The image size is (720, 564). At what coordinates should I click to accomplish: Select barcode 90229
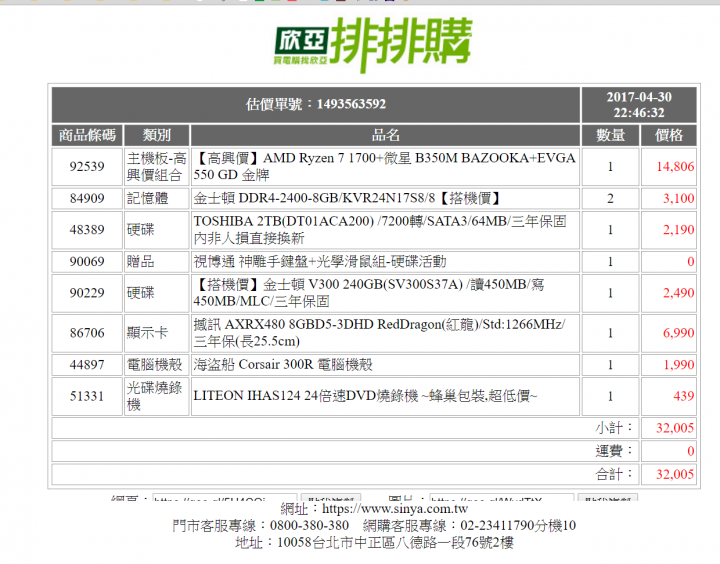click(x=87, y=293)
